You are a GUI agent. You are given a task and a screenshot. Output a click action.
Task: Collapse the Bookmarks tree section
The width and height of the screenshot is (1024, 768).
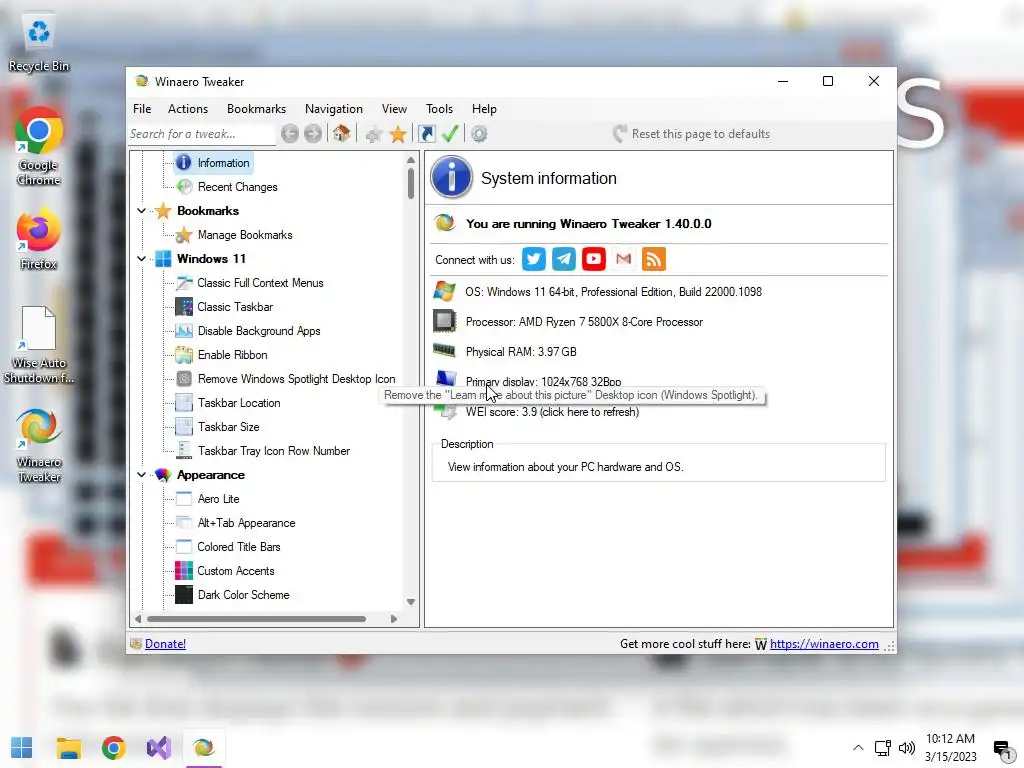[141, 211]
